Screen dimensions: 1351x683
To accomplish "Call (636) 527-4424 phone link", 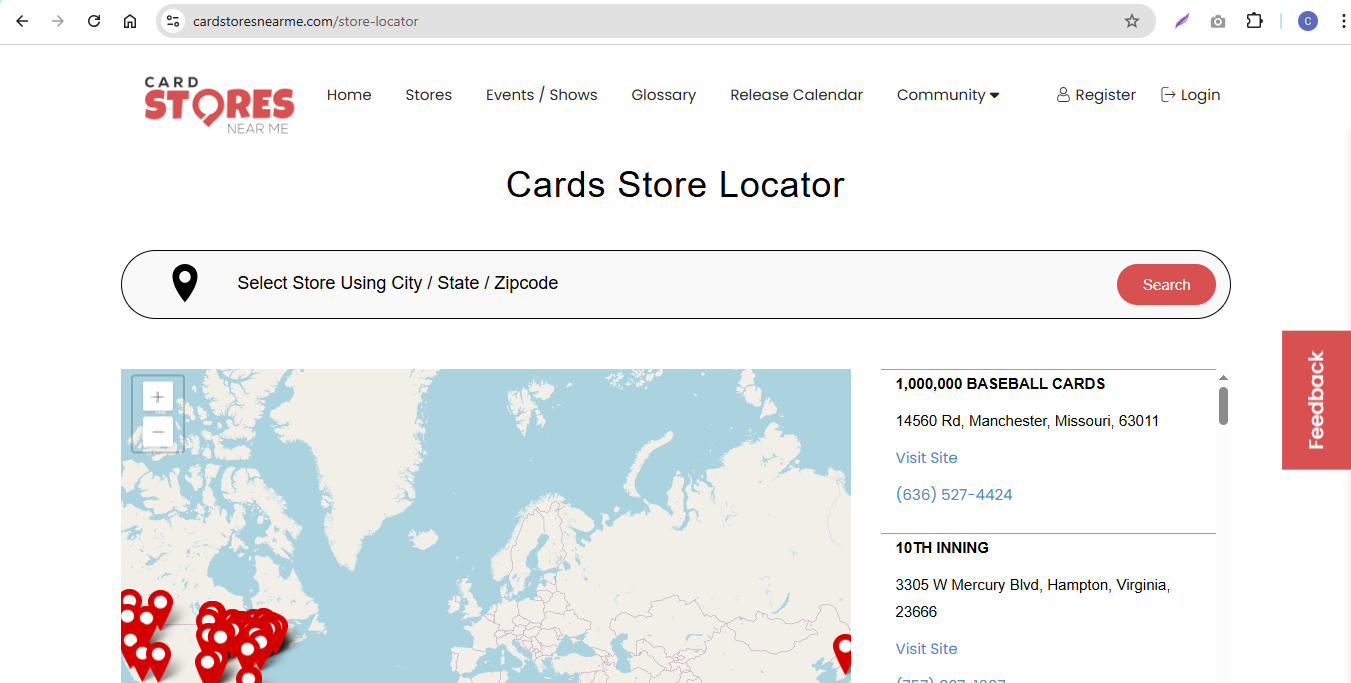I will pos(954,495).
